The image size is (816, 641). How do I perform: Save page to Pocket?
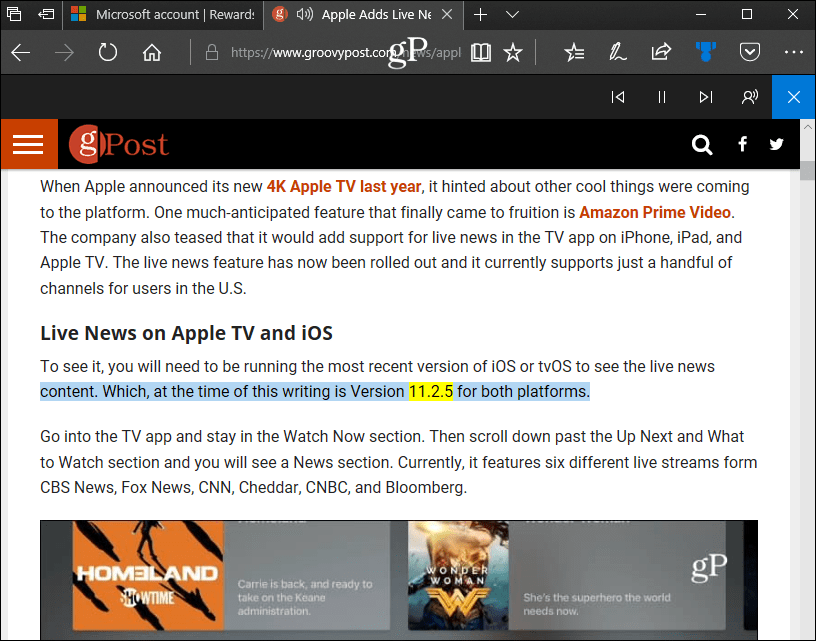click(749, 52)
